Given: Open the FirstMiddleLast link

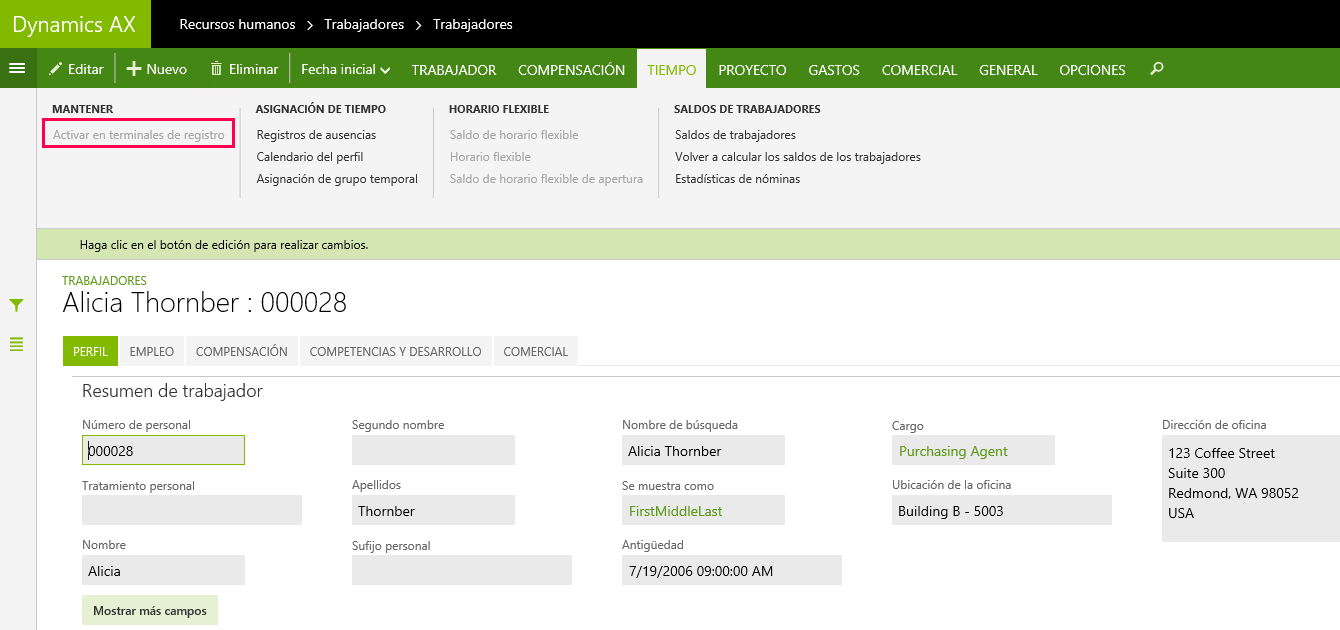Looking at the screenshot, I should (x=675, y=511).
